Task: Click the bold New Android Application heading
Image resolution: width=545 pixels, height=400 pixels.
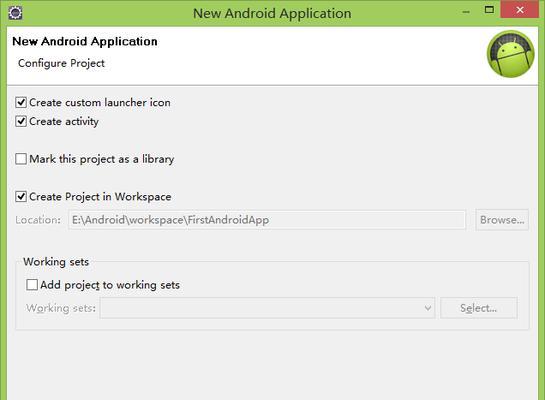Action: point(85,41)
